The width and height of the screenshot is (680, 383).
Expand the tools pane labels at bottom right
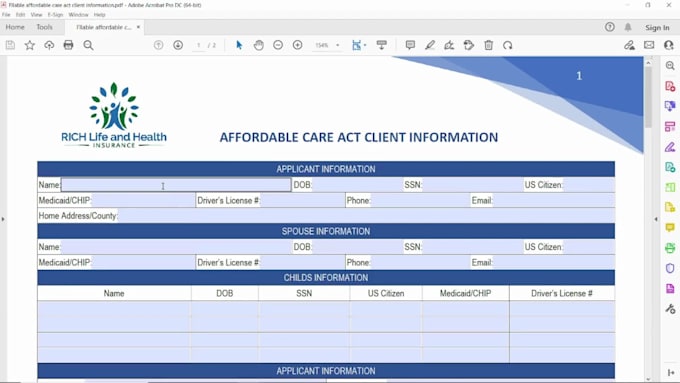[x=671, y=373]
